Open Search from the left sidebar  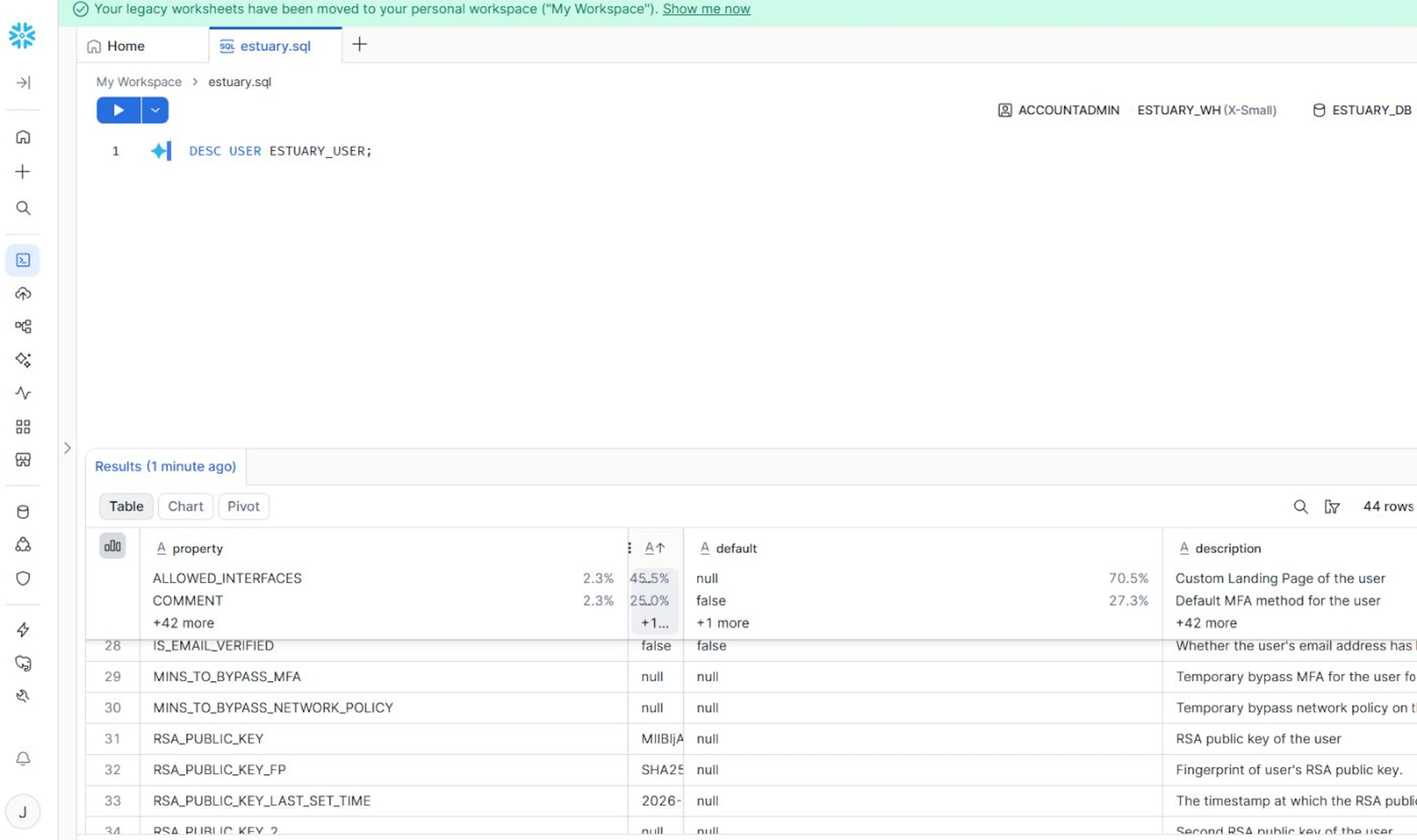[23, 208]
